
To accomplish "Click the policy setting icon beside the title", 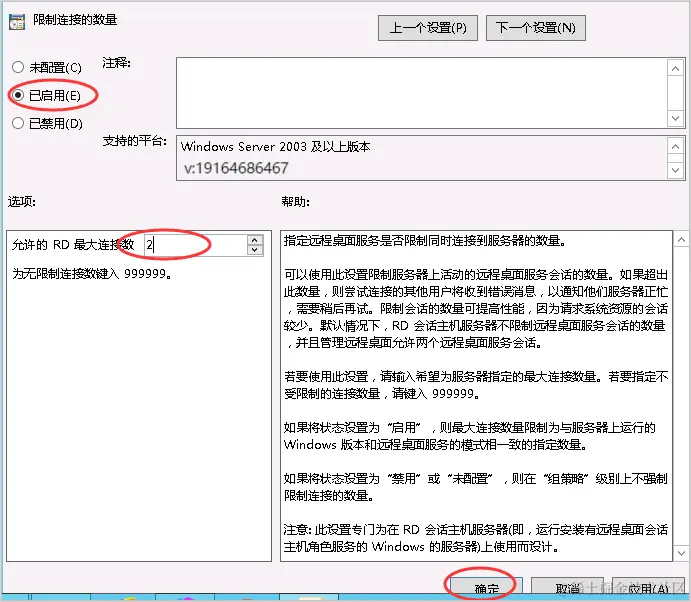I will (17, 22).
